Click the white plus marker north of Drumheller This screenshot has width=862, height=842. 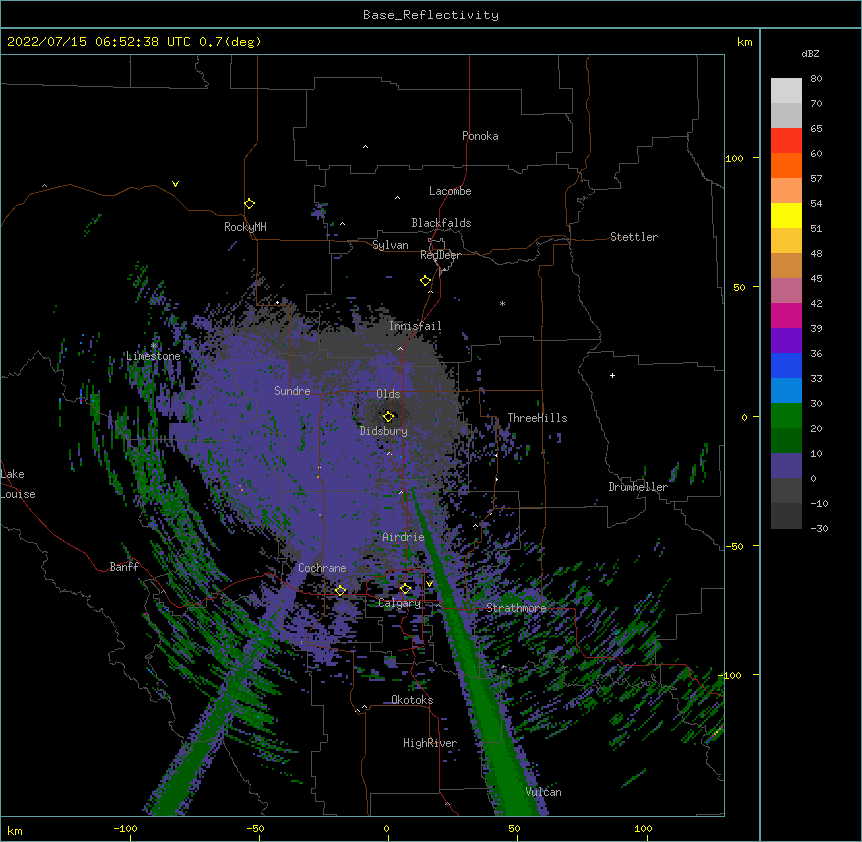[612, 375]
